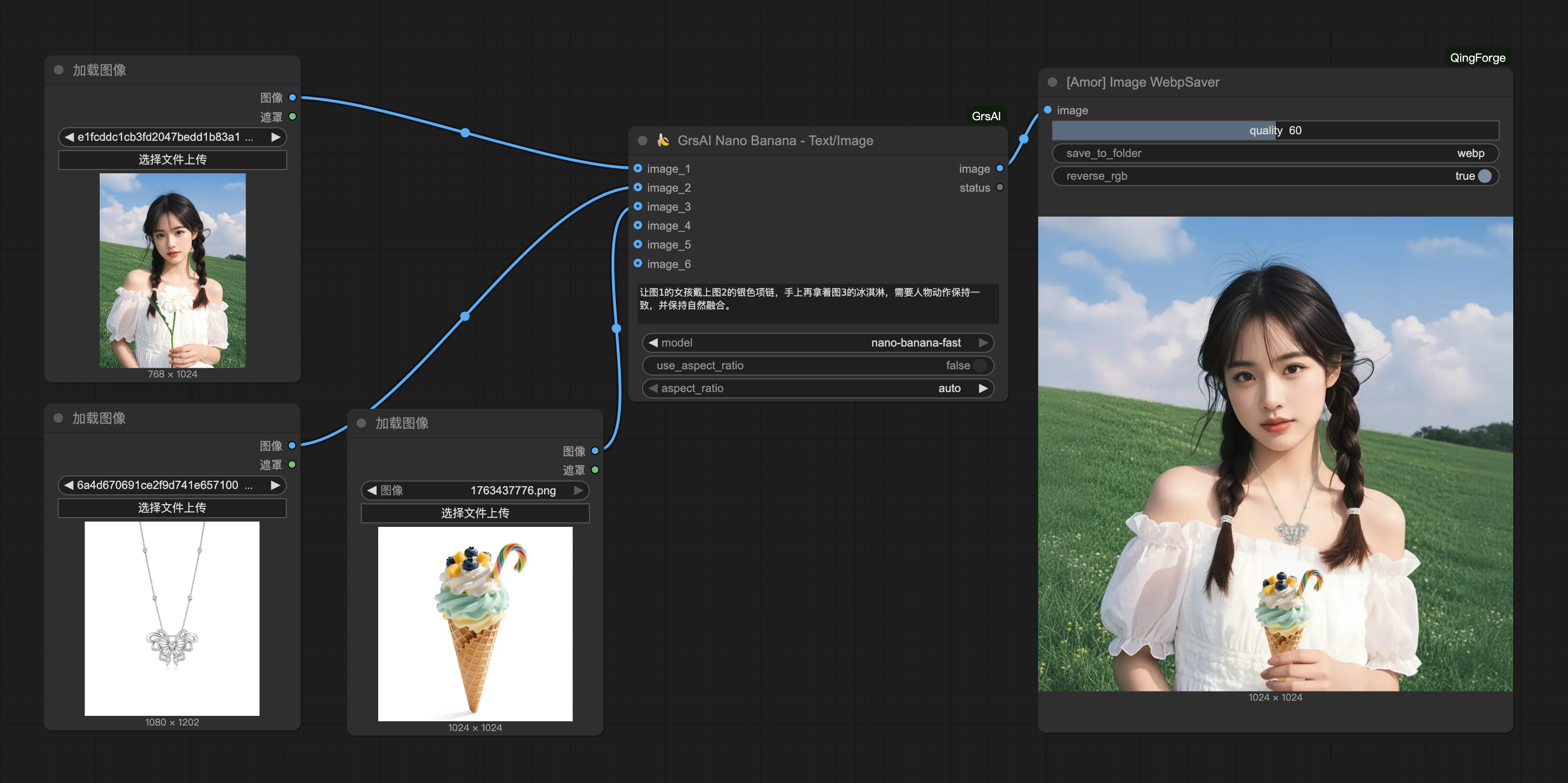Collapse the GrsAI Nano Banana node dot

tap(642, 141)
